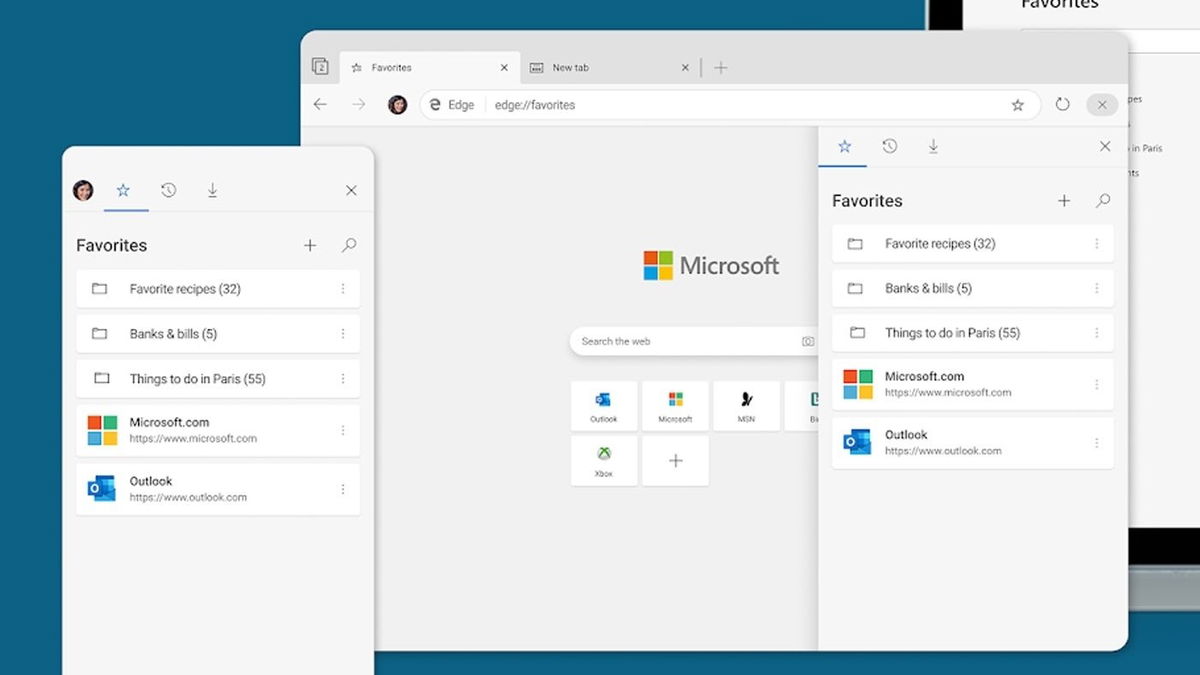Click camera visual search icon in search box

[807, 342]
